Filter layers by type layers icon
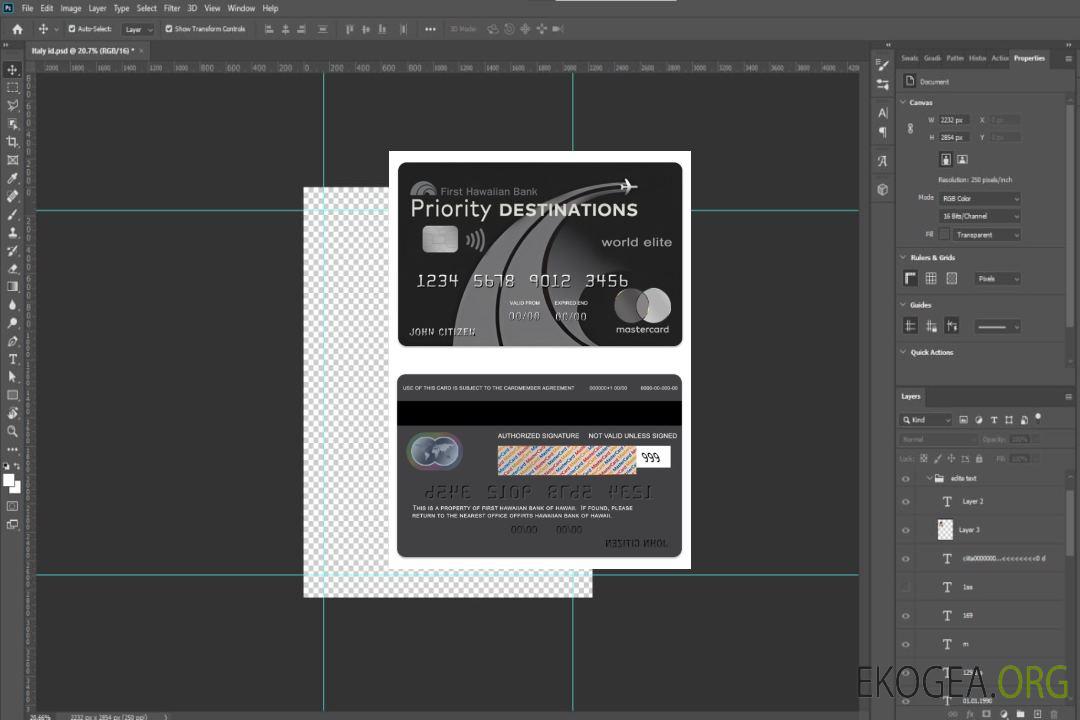The height and width of the screenshot is (720, 1080). coord(995,420)
